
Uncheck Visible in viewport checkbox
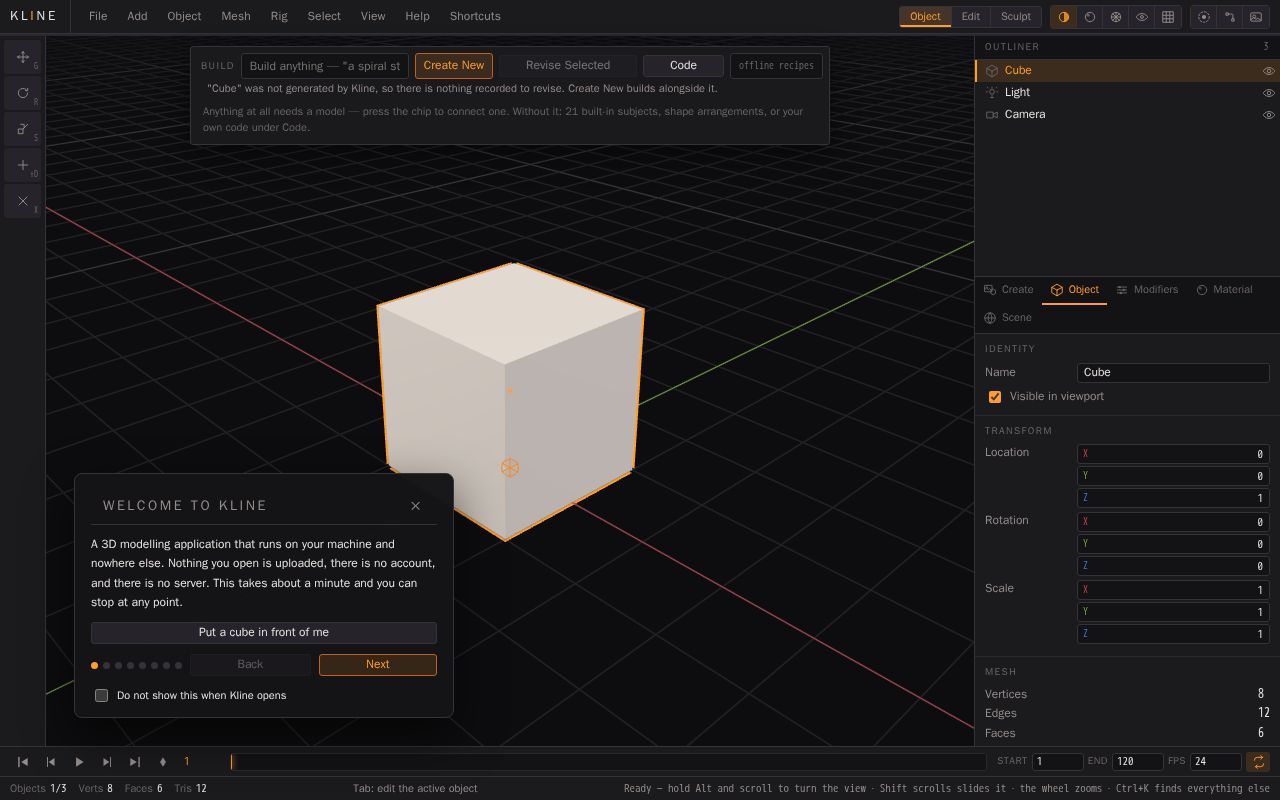(995, 397)
